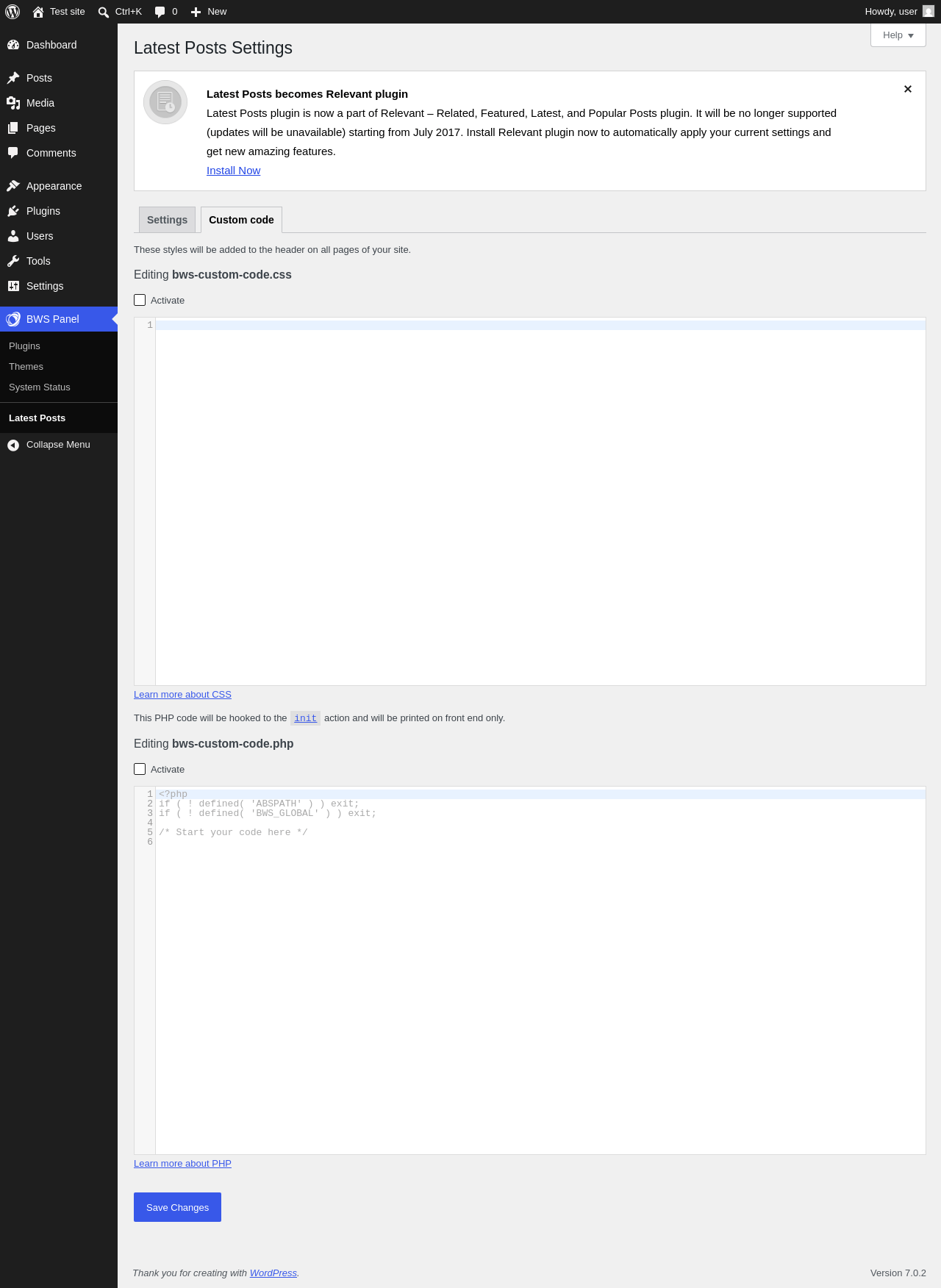Click the Users person icon
The width and height of the screenshot is (941, 1288).
click(13, 236)
